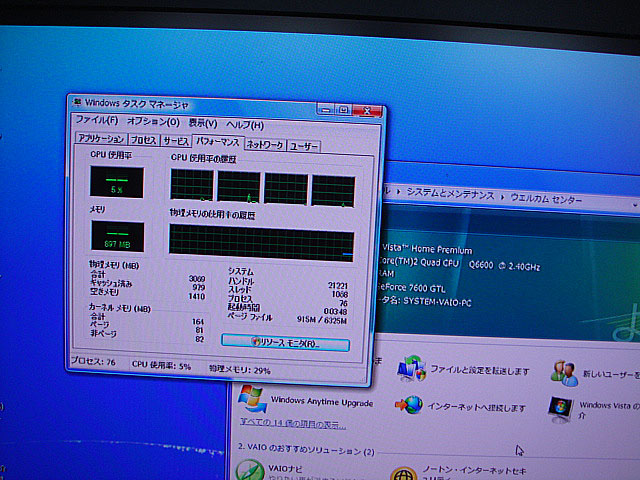This screenshot has height=480, width=640.
Task: Click the 空きメモリ value 1410
Action: (196, 296)
